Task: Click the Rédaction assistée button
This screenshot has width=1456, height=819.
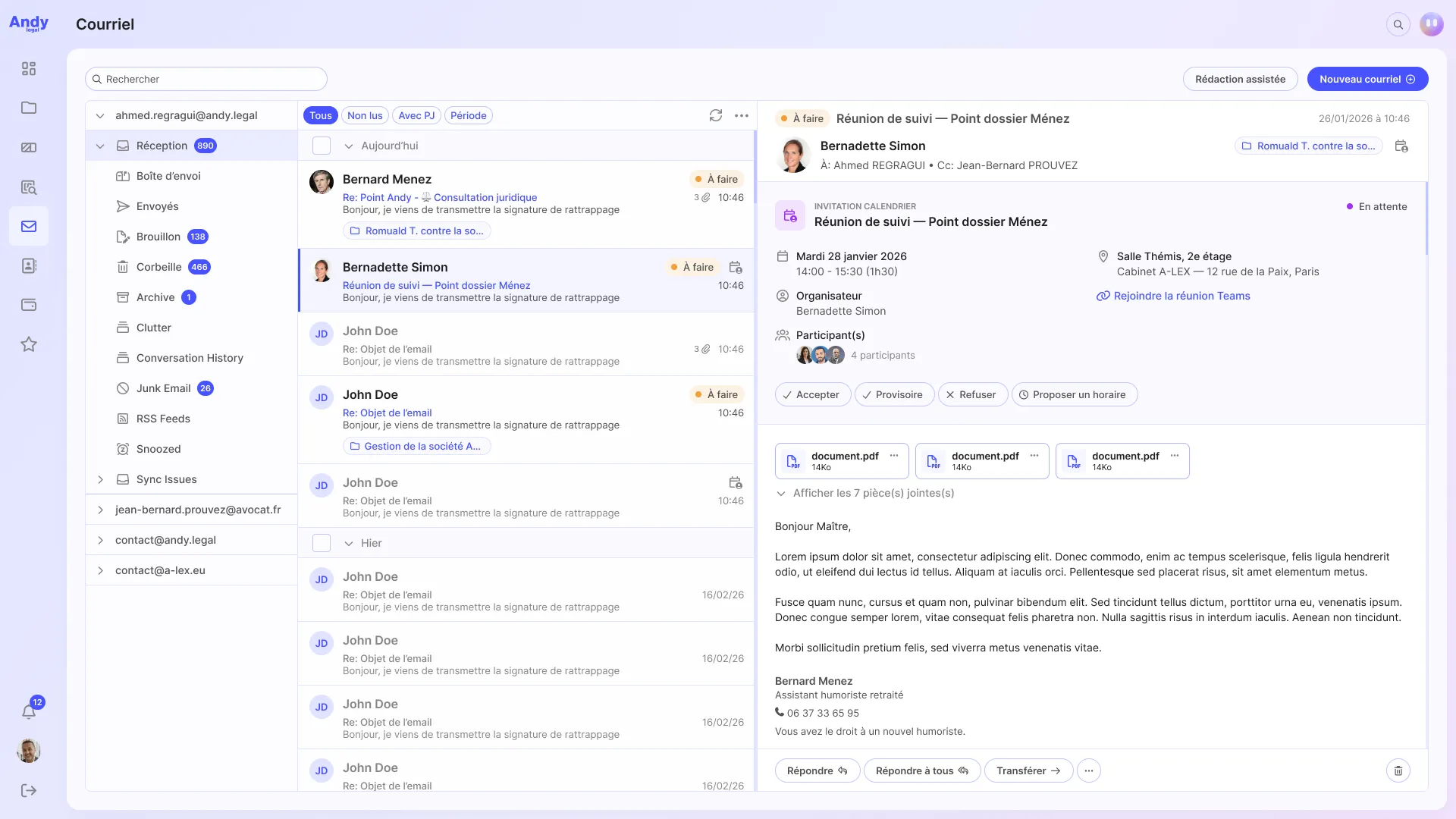Action: (x=1240, y=79)
